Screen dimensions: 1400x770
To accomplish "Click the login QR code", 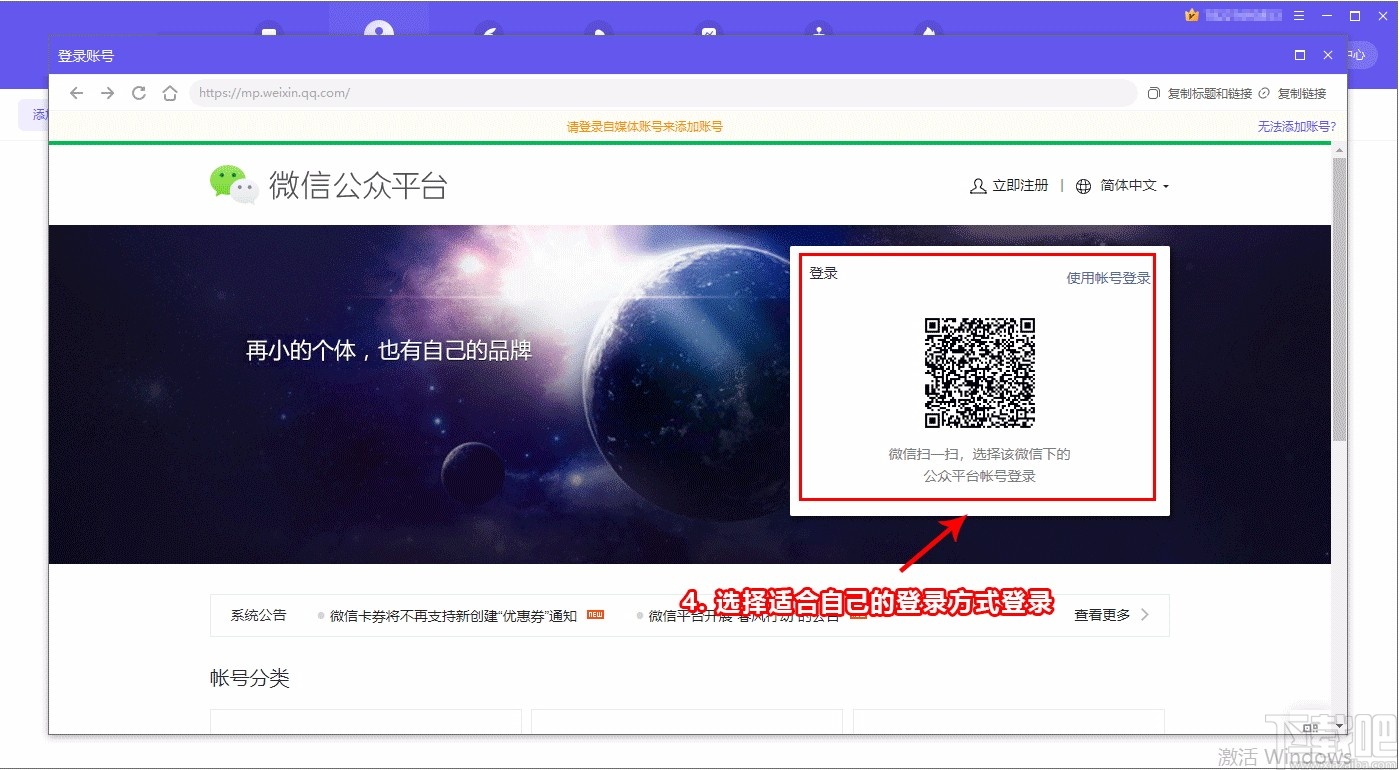I will [x=981, y=373].
